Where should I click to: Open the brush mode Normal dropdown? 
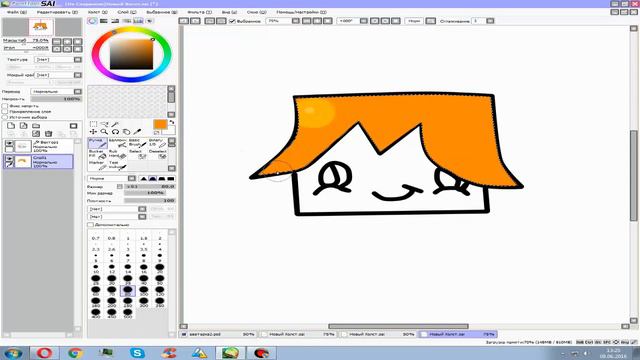click(112, 178)
